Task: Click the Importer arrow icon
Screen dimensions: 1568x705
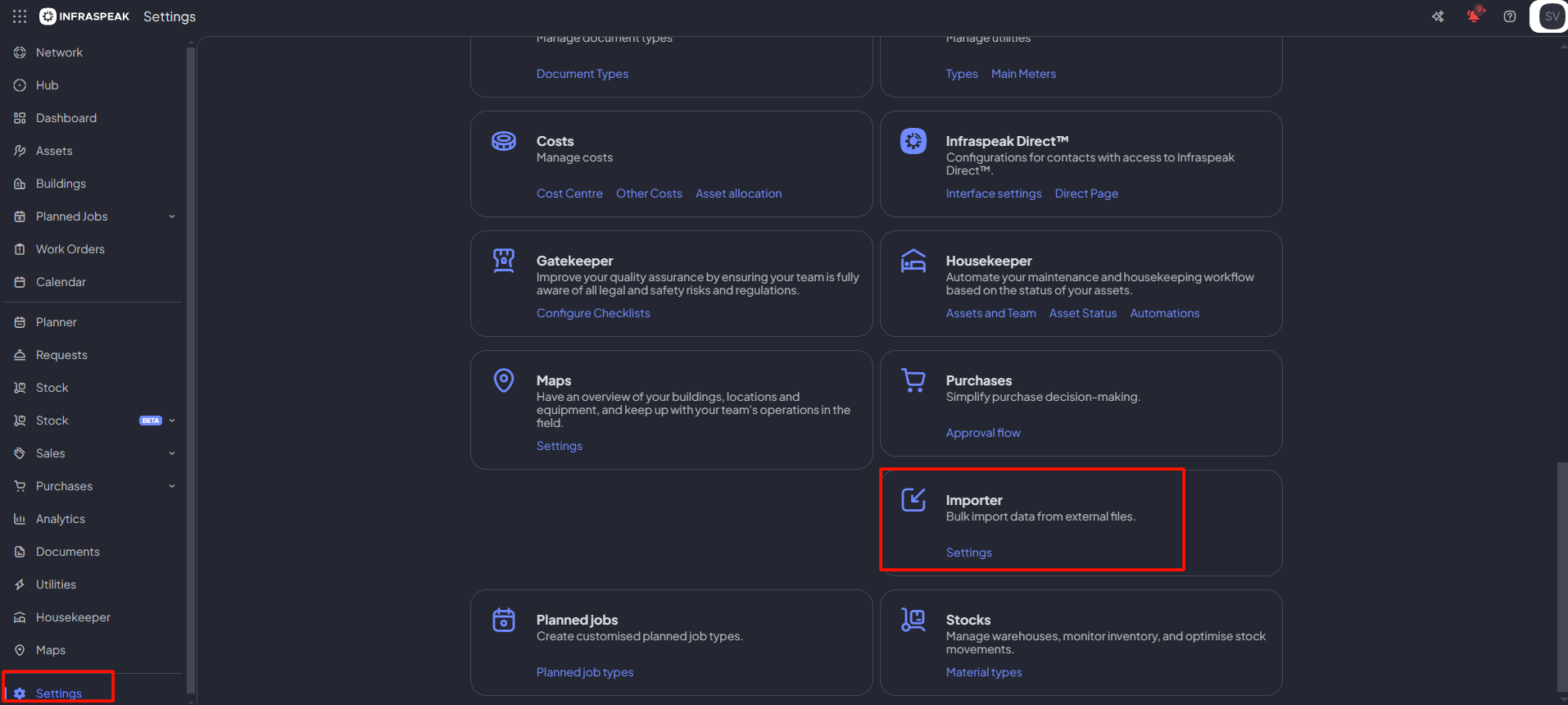Action: pos(913,499)
